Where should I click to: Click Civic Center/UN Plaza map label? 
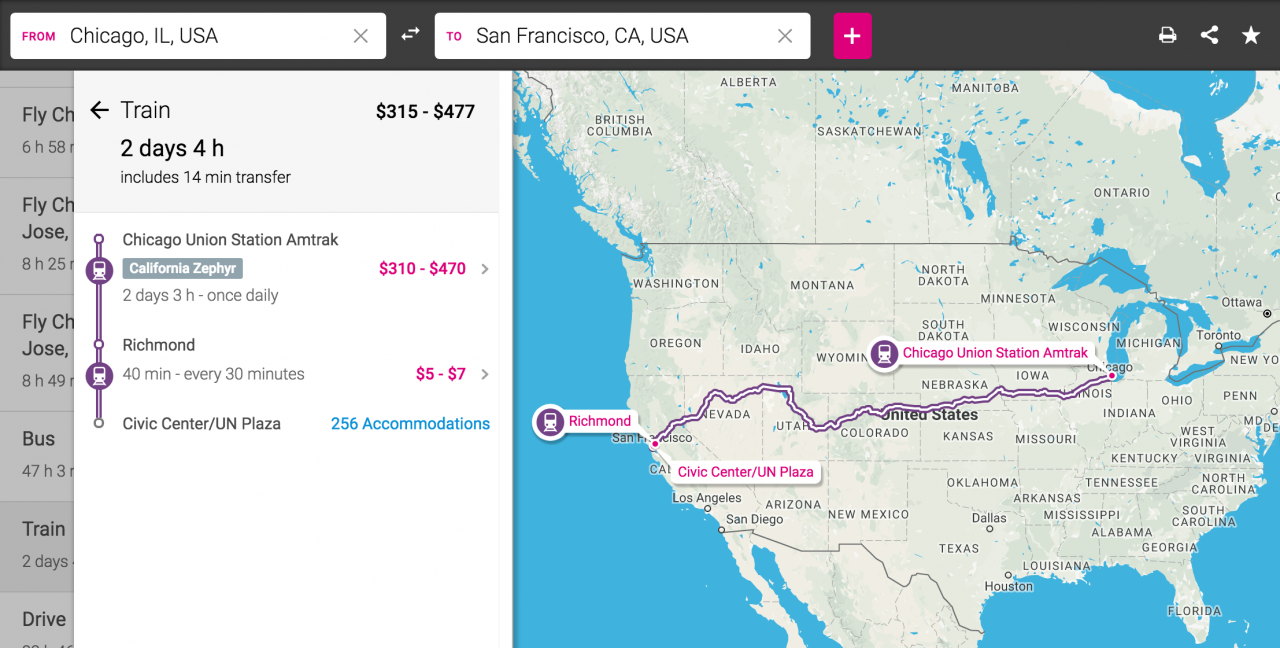(745, 472)
